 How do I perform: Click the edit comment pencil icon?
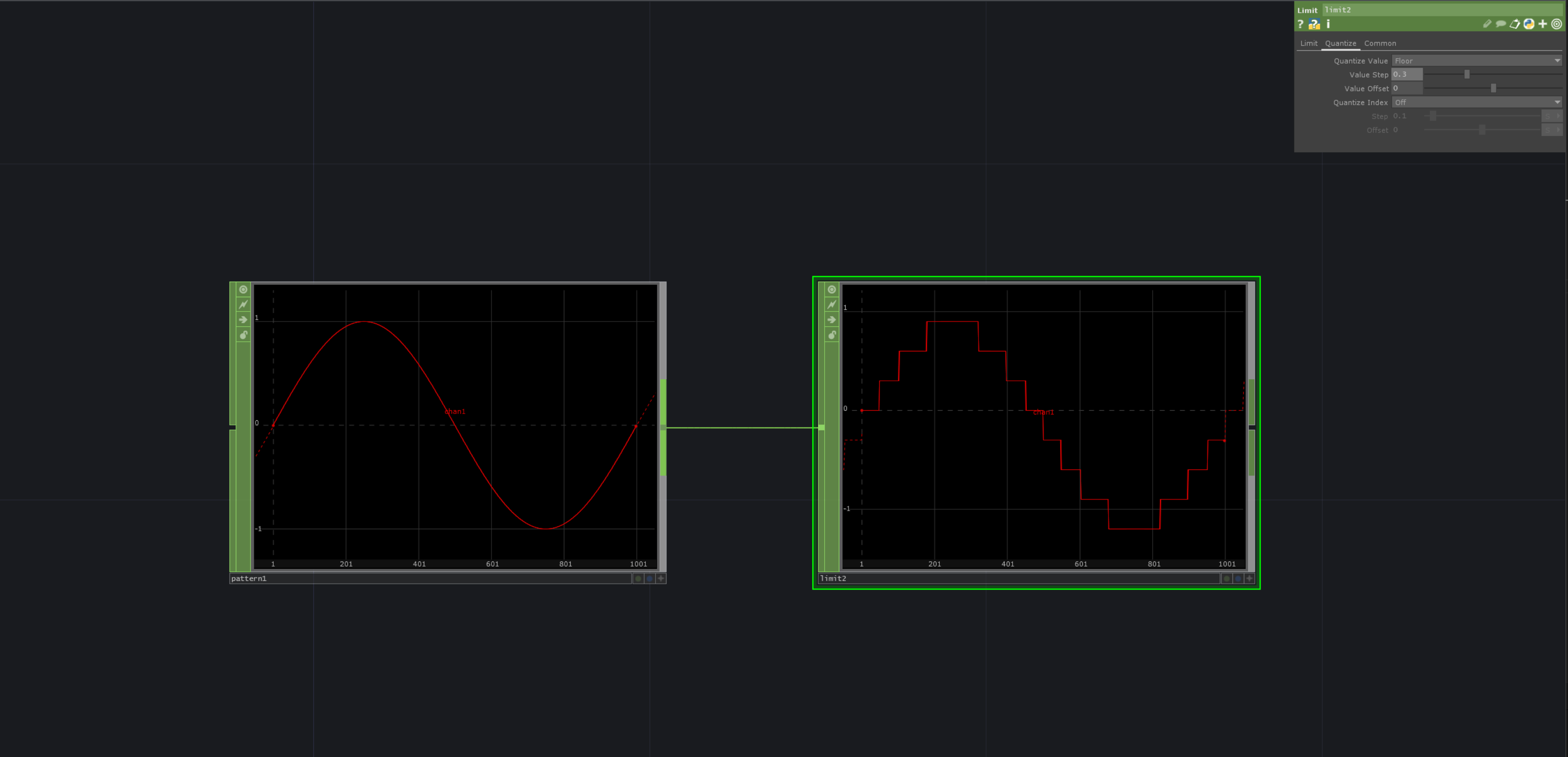point(1487,24)
